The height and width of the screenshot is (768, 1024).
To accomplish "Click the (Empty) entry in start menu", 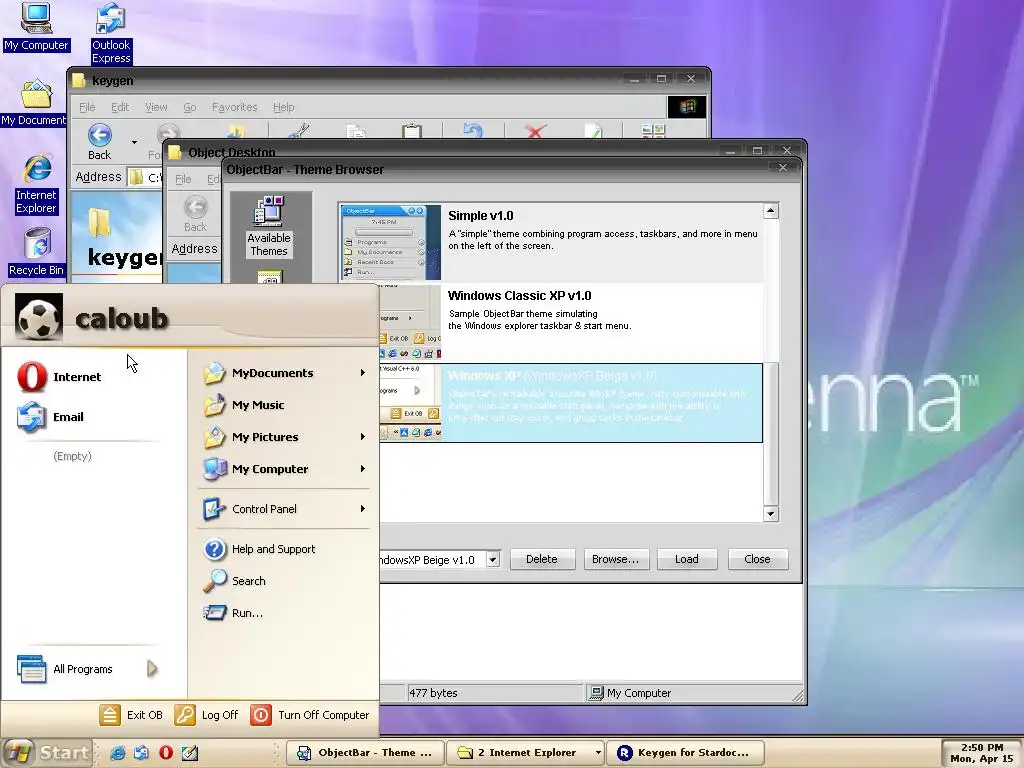I will [x=72, y=456].
